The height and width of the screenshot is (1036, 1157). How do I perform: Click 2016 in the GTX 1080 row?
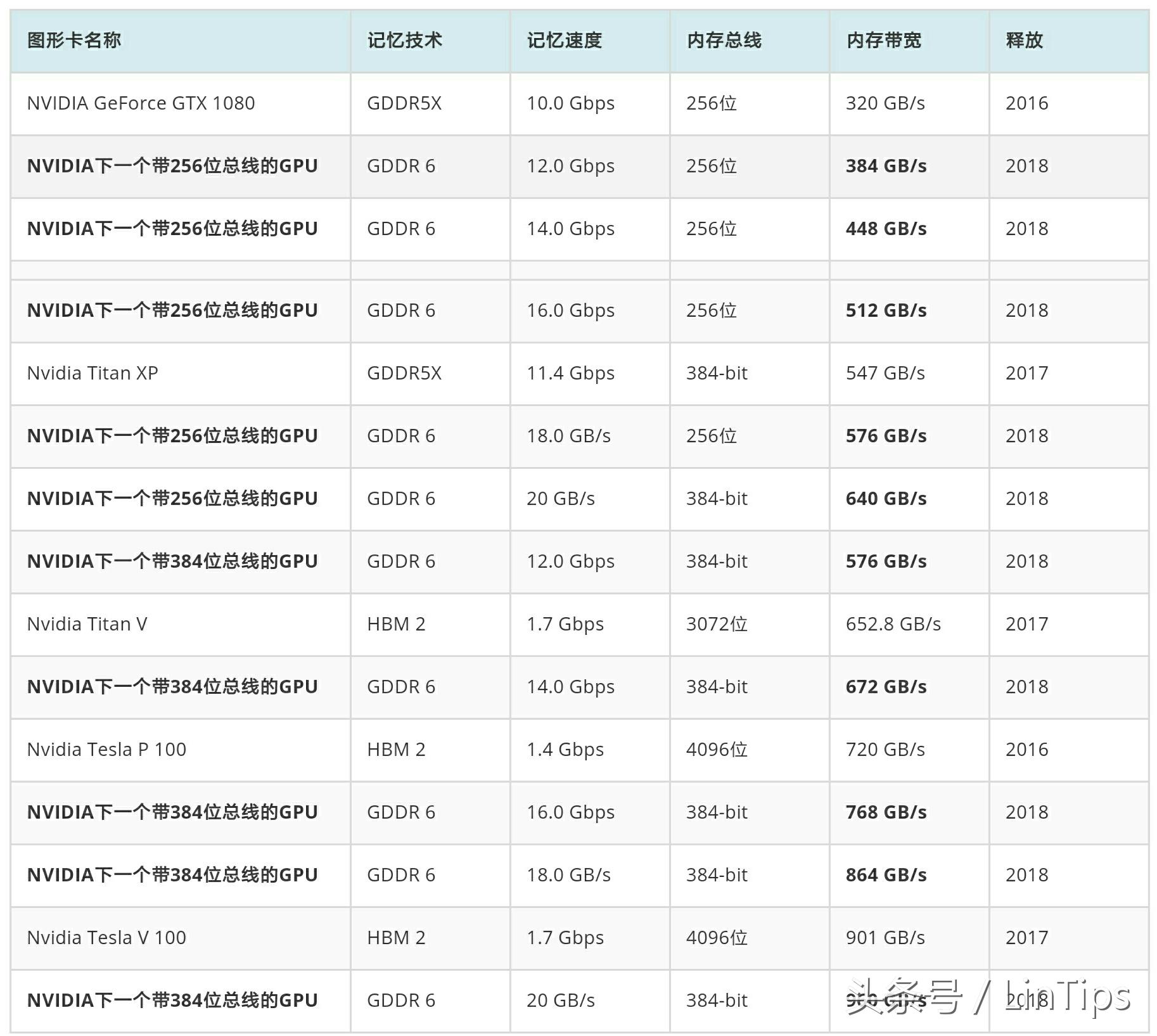click(x=1026, y=103)
